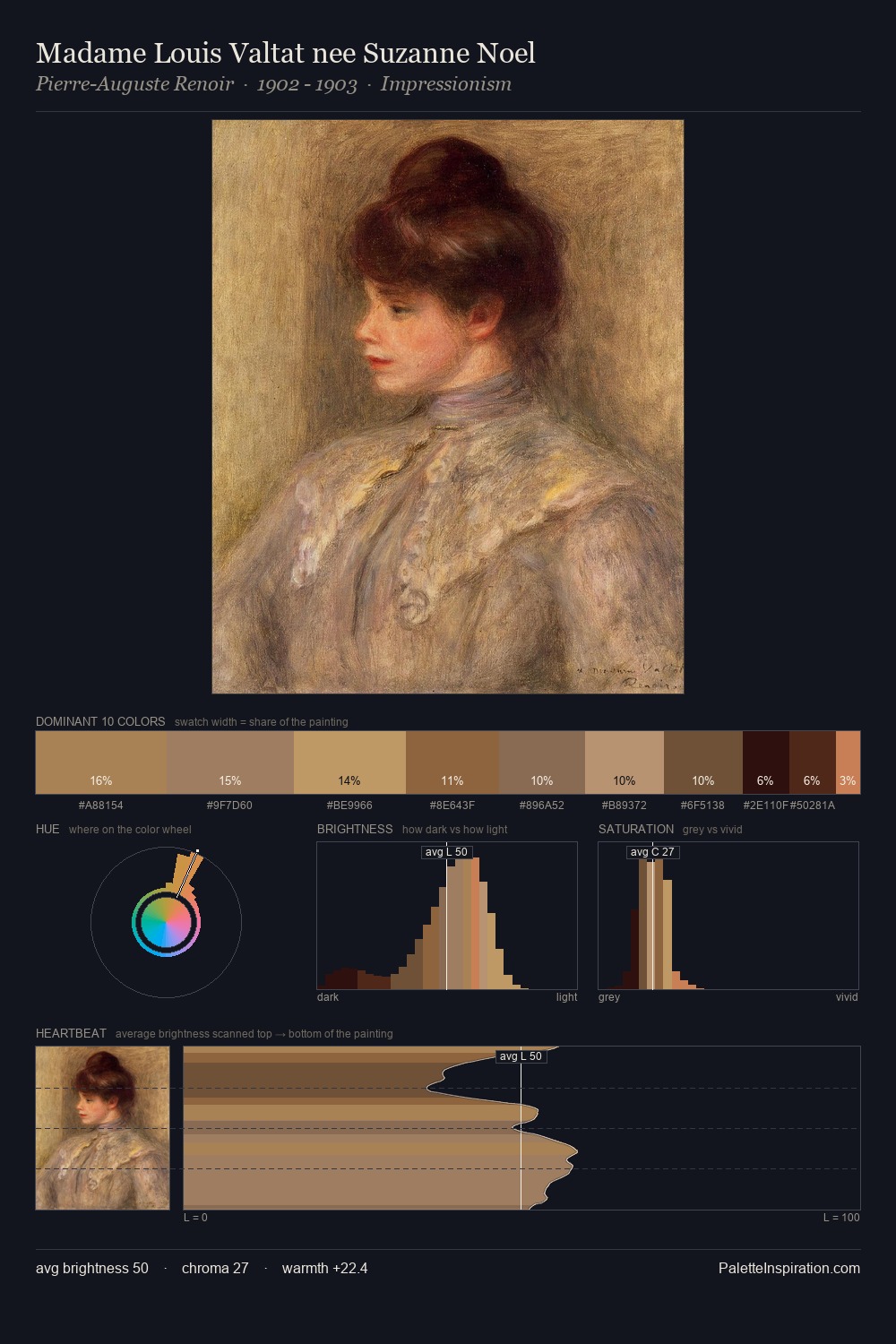Select the darkest swatch above #2E110F

click(766, 762)
